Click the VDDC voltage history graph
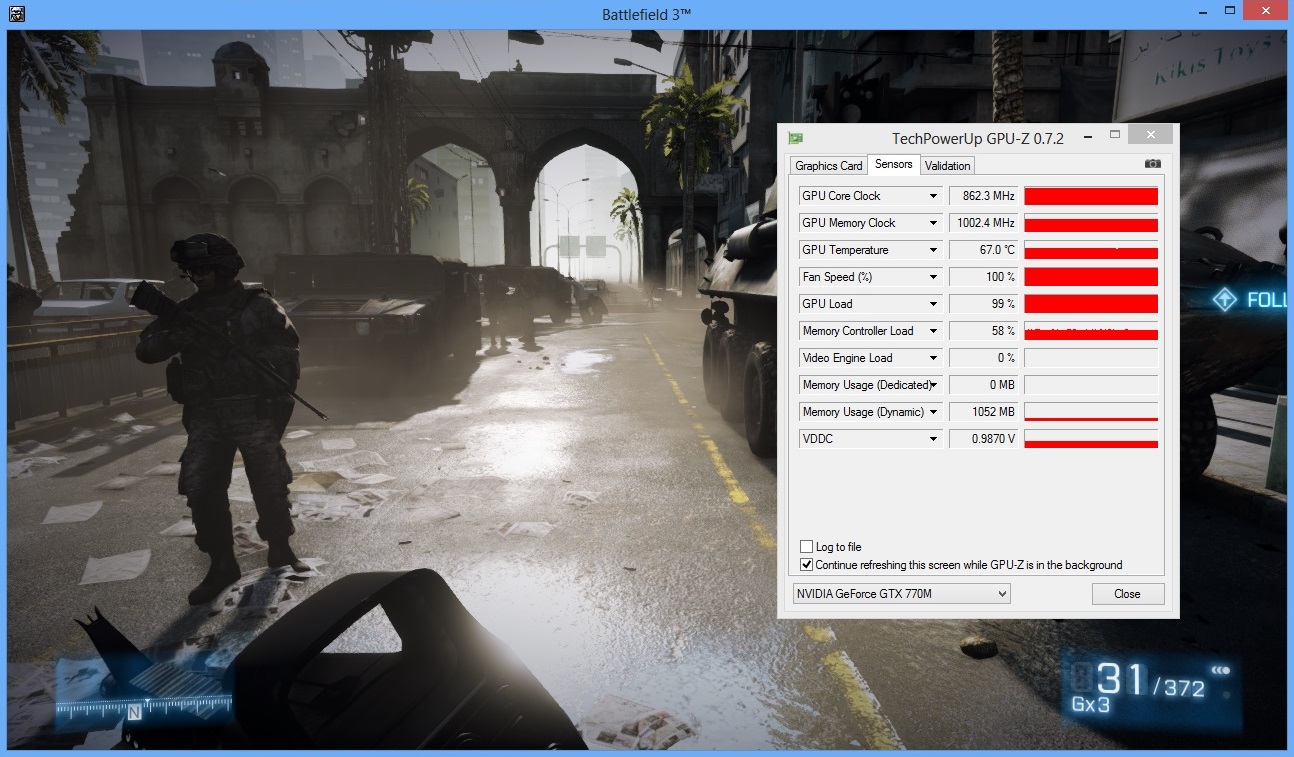Screen dimensions: 1294x757 pos(1091,439)
